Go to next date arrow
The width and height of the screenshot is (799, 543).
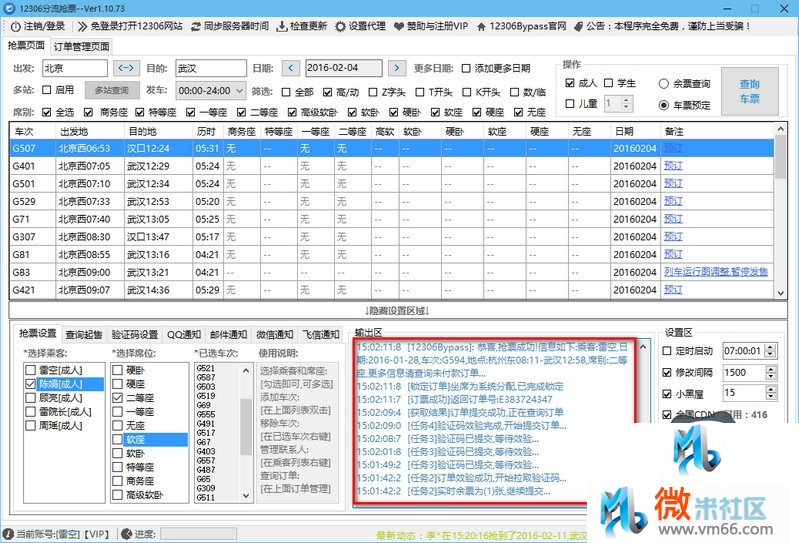pos(397,68)
